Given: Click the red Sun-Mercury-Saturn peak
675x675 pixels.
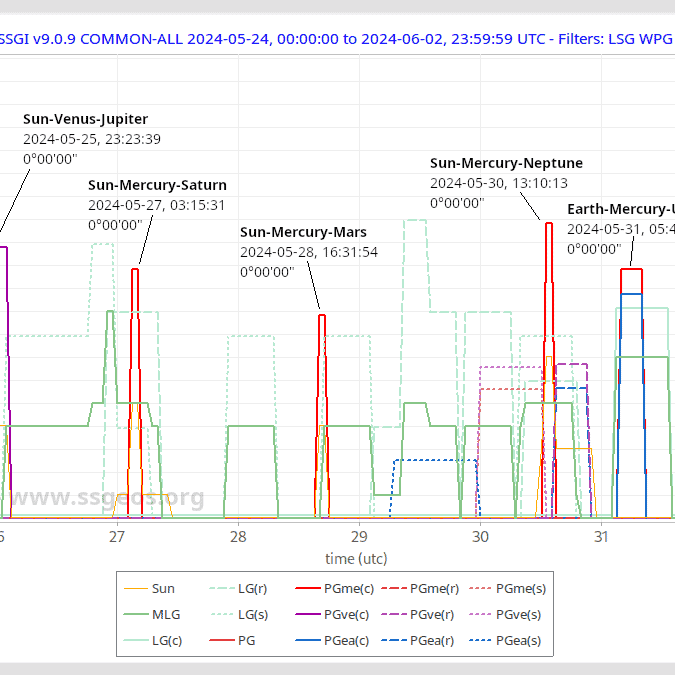Looking at the screenshot, I should point(135,269).
